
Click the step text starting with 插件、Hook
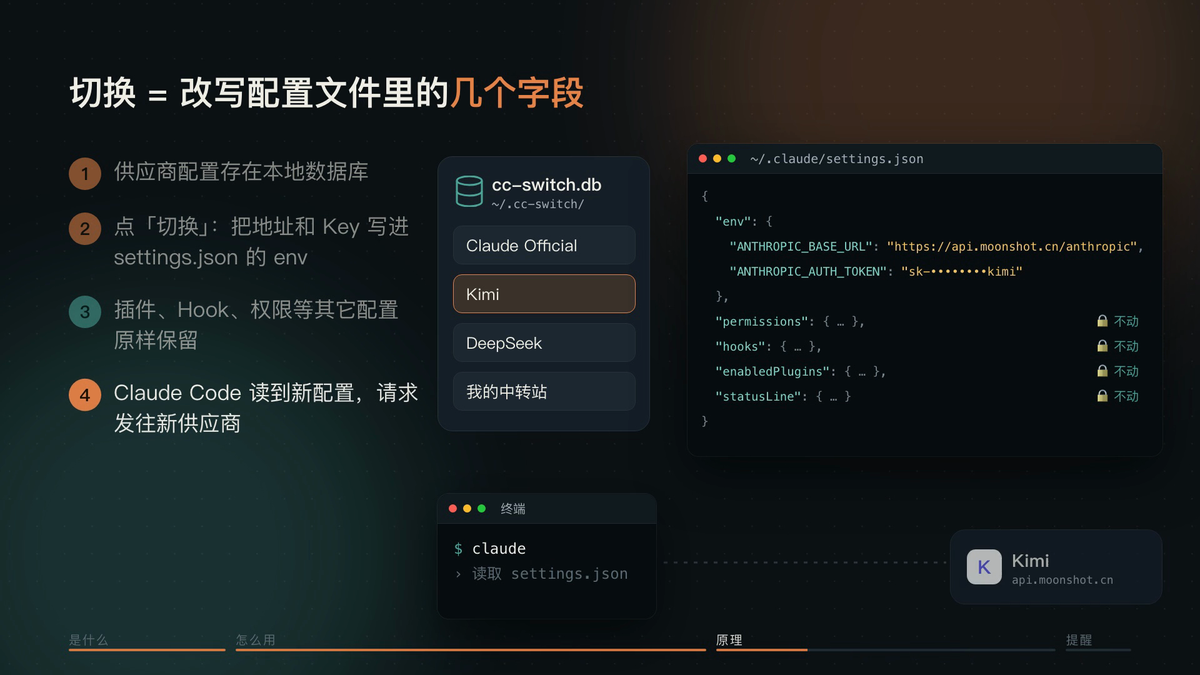click(x=256, y=325)
